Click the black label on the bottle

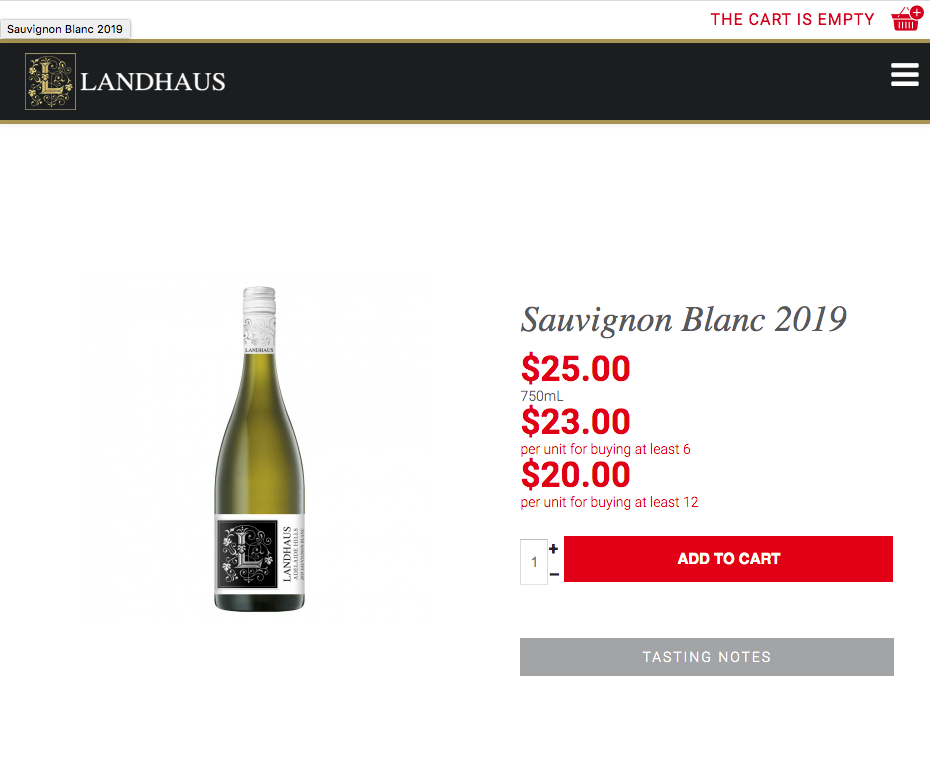[x=247, y=554]
